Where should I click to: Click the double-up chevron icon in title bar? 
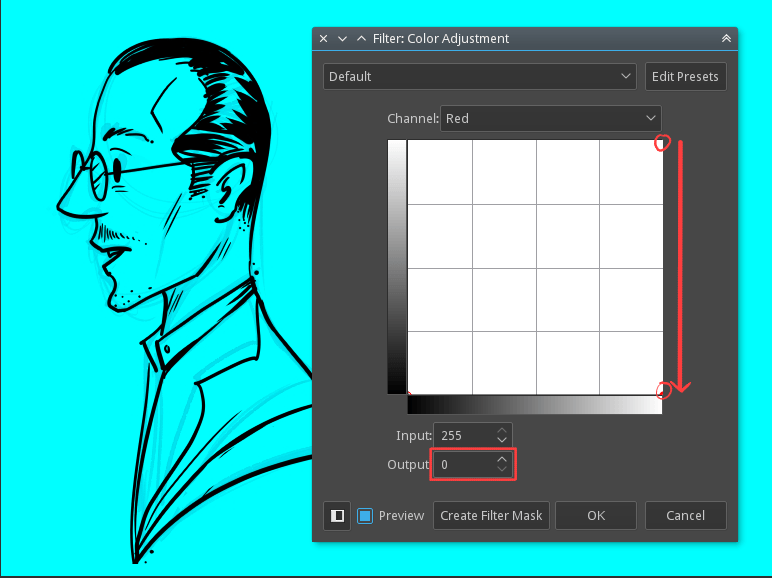click(x=726, y=38)
